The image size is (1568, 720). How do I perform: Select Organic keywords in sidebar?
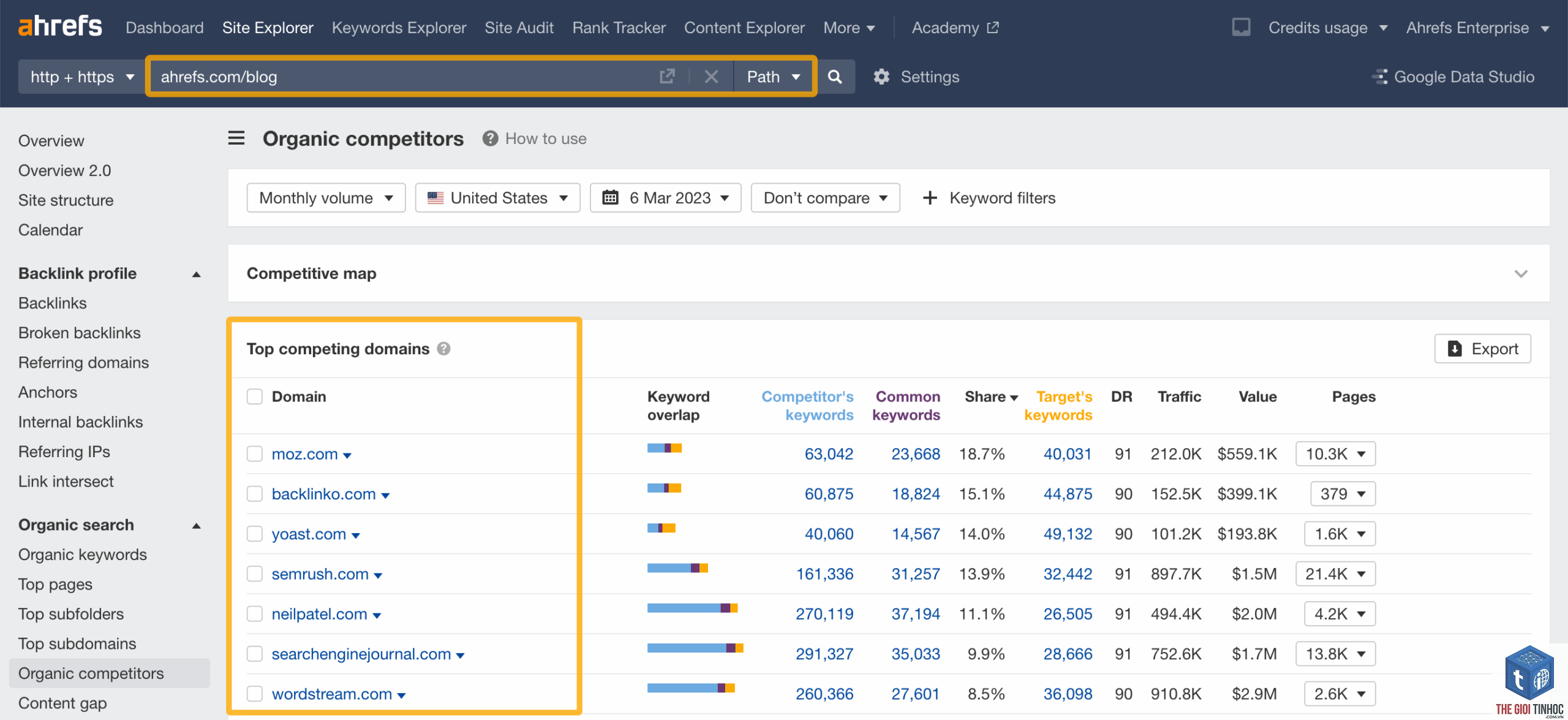(x=83, y=555)
